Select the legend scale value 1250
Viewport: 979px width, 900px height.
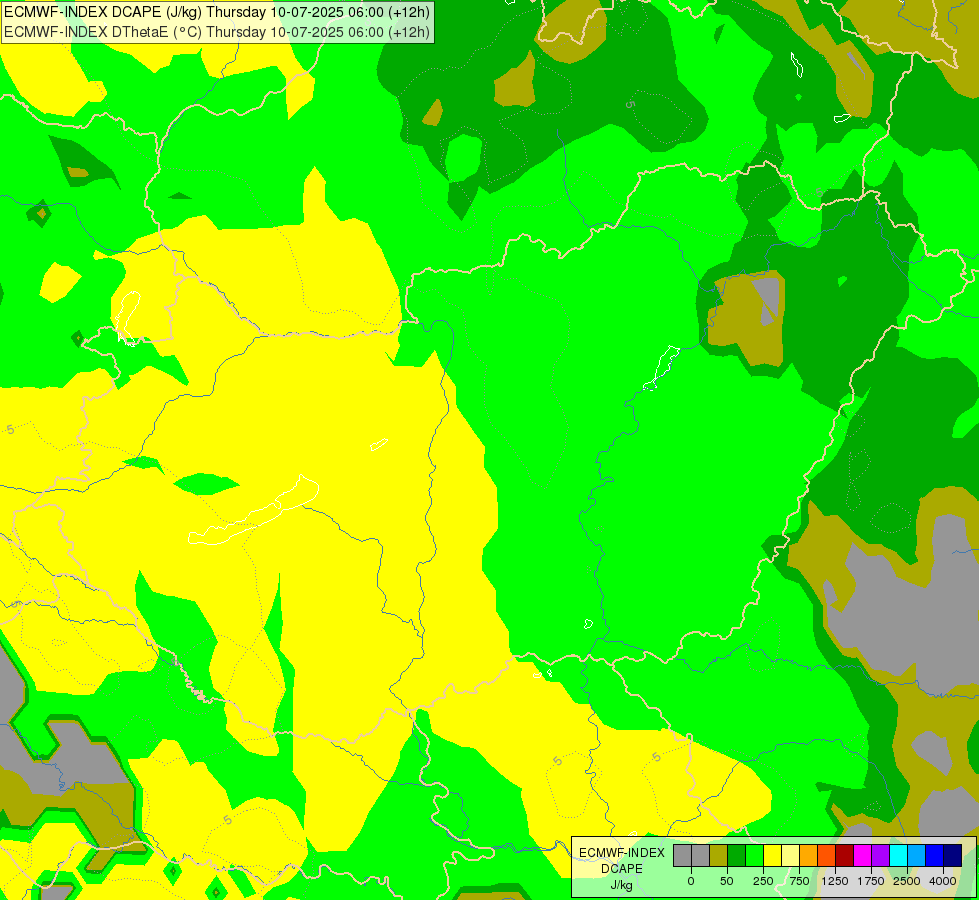835,881
